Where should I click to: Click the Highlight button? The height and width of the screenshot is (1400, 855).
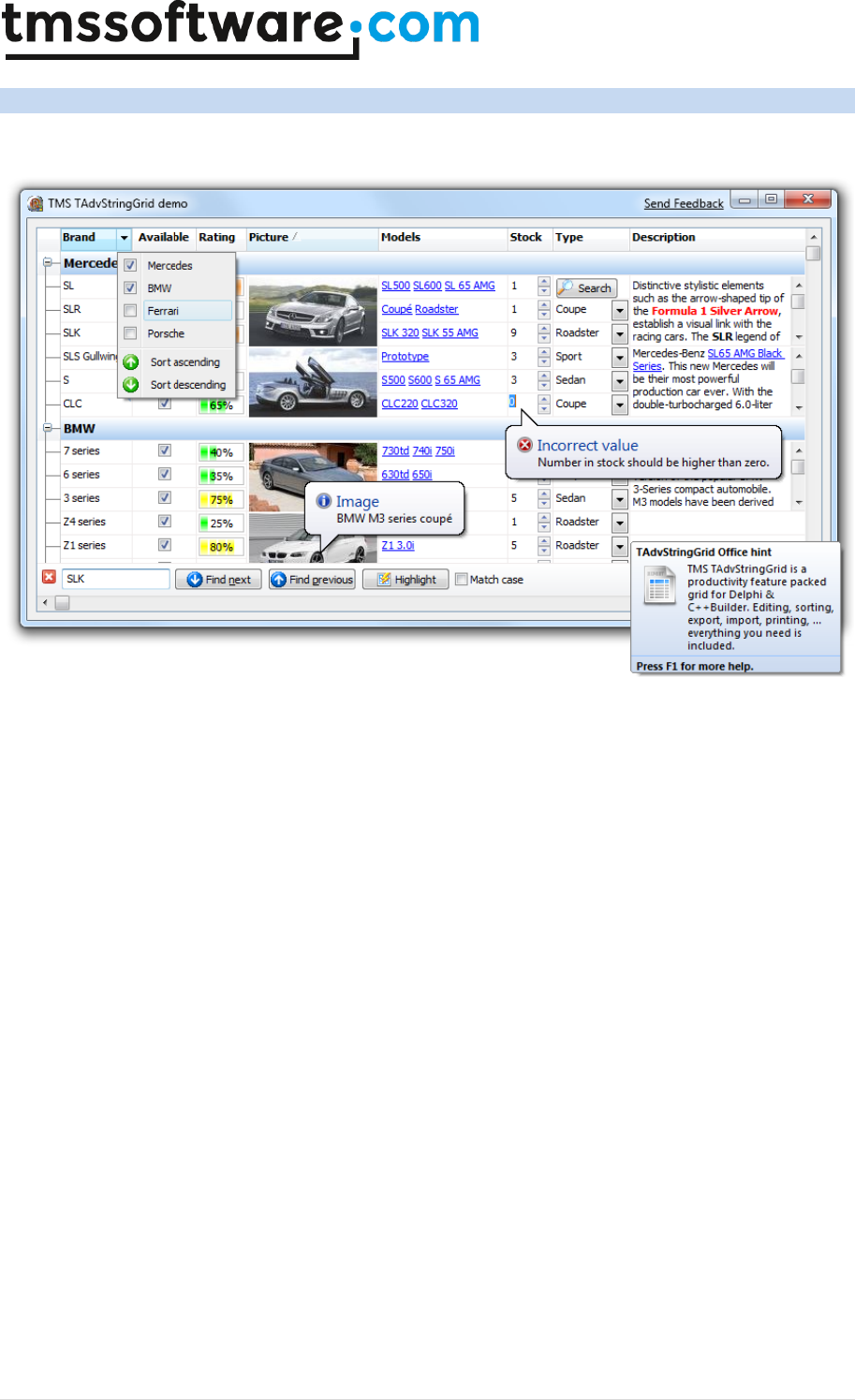click(405, 580)
